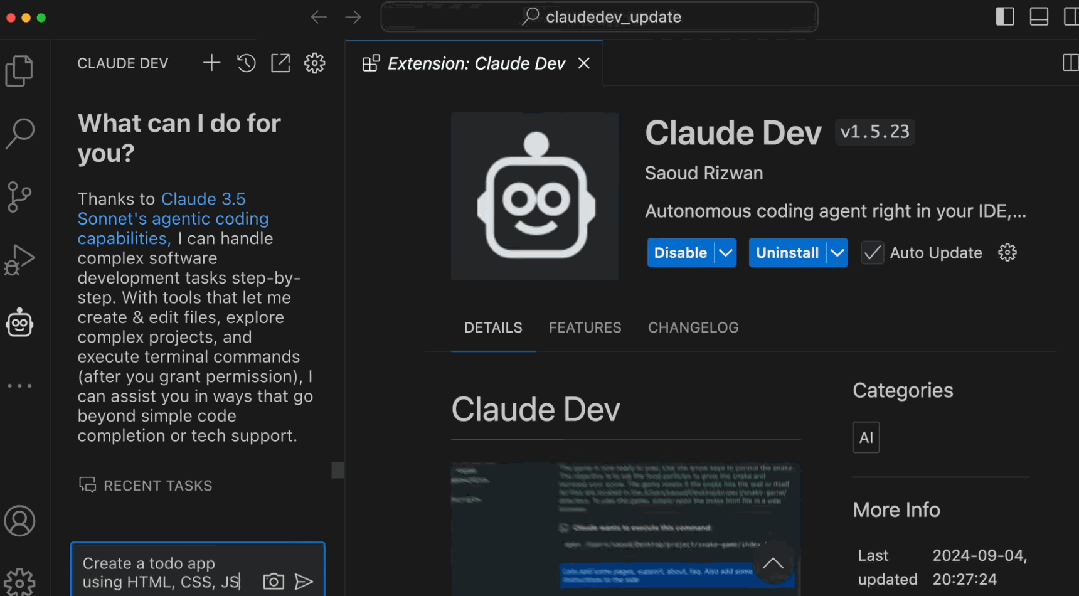Open the Explorer view in activity bar
Image resolution: width=1079 pixels, height=596 pixels.
pyautogui.click(x=19, y=70)
